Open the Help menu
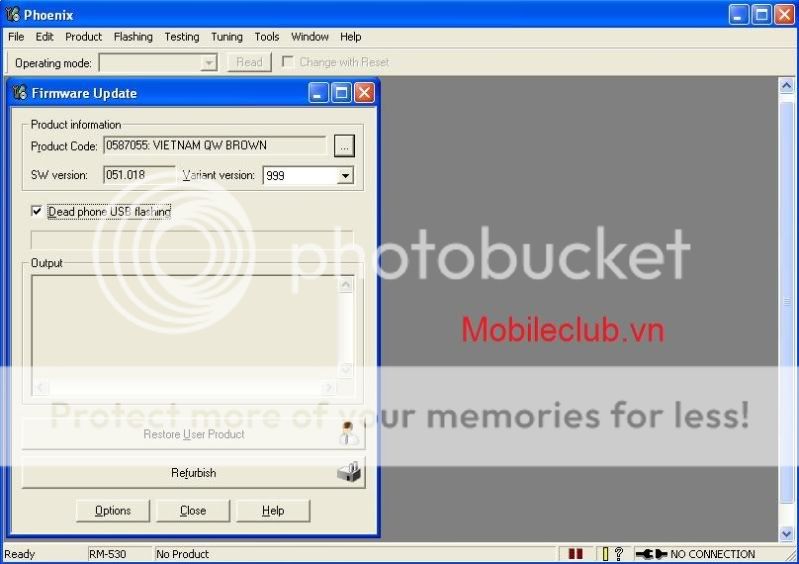Image resolution: width=799 pixels, height=564 pixels. click(x=351, y=37)
